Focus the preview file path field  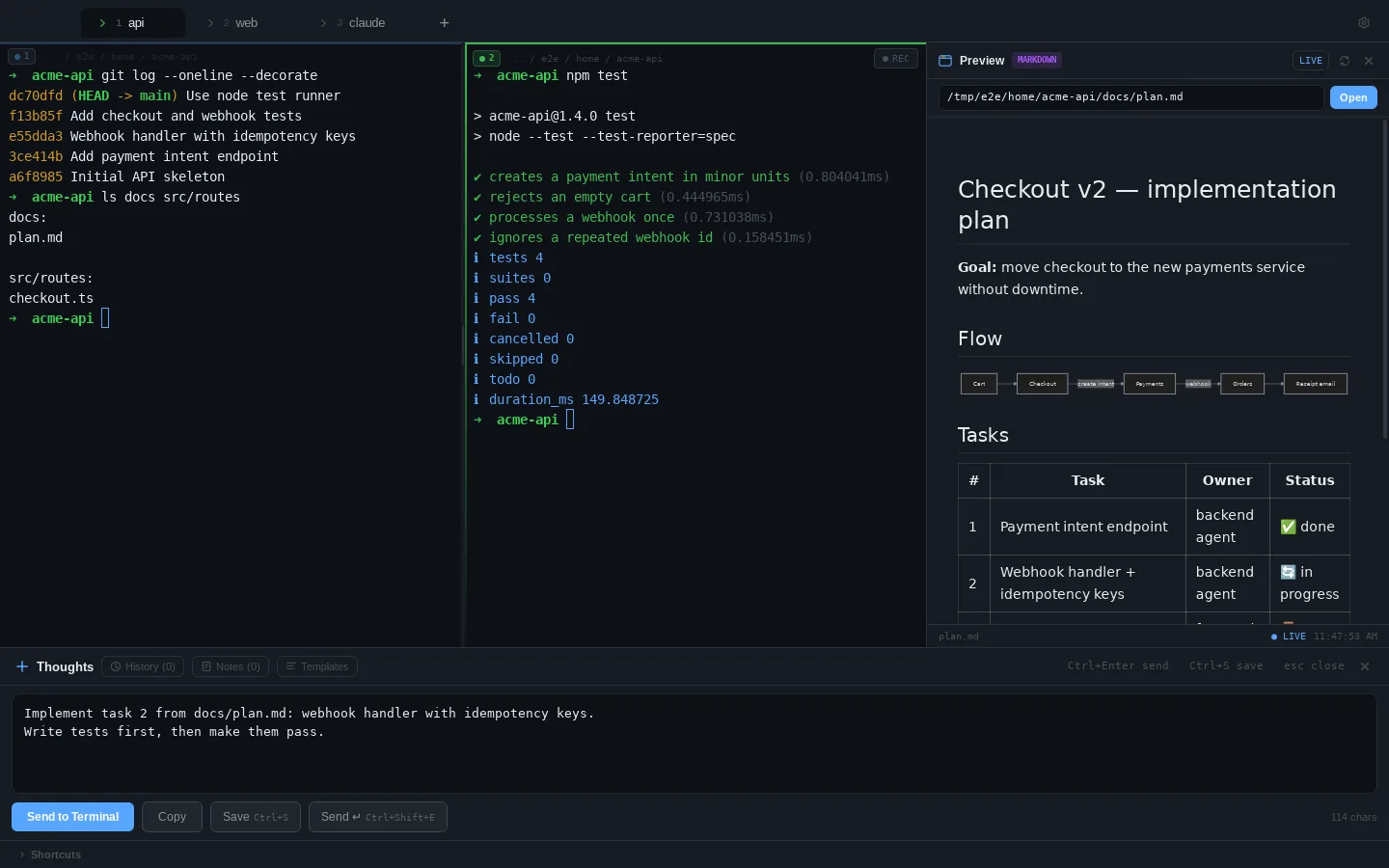tap(1130, 97)
